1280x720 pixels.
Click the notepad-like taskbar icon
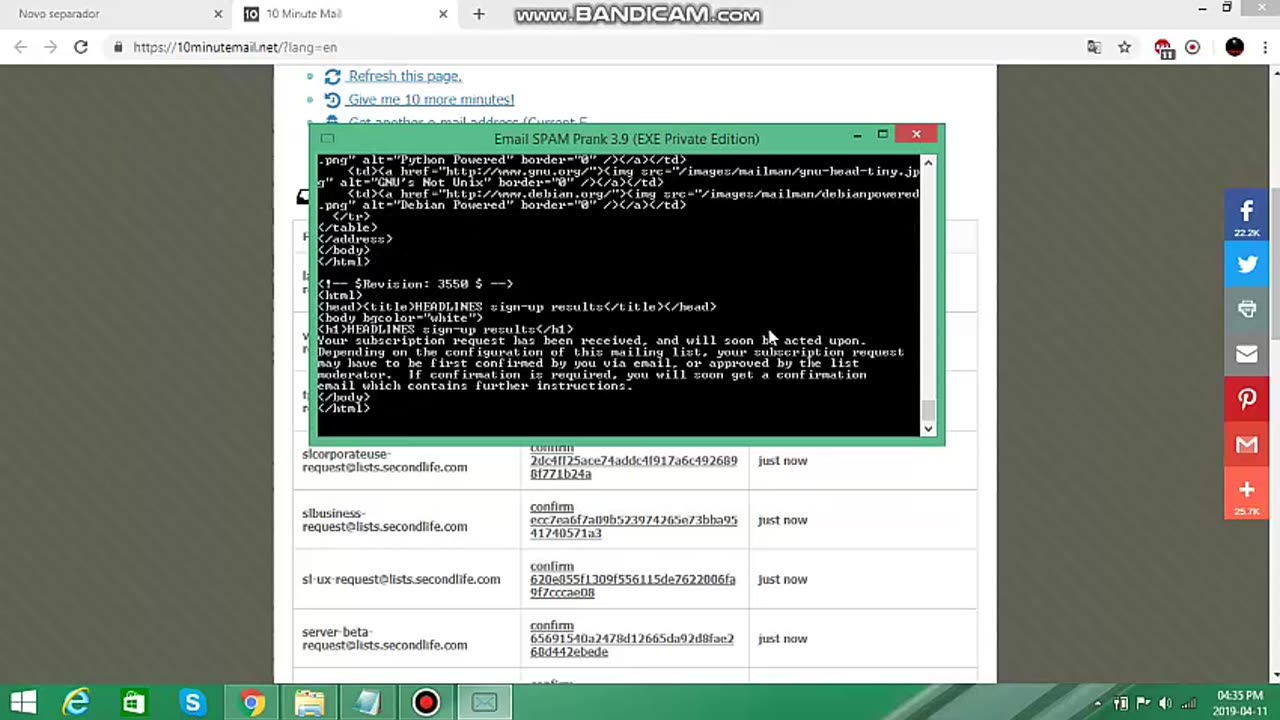pyautogui.click(x=367, y=703)
